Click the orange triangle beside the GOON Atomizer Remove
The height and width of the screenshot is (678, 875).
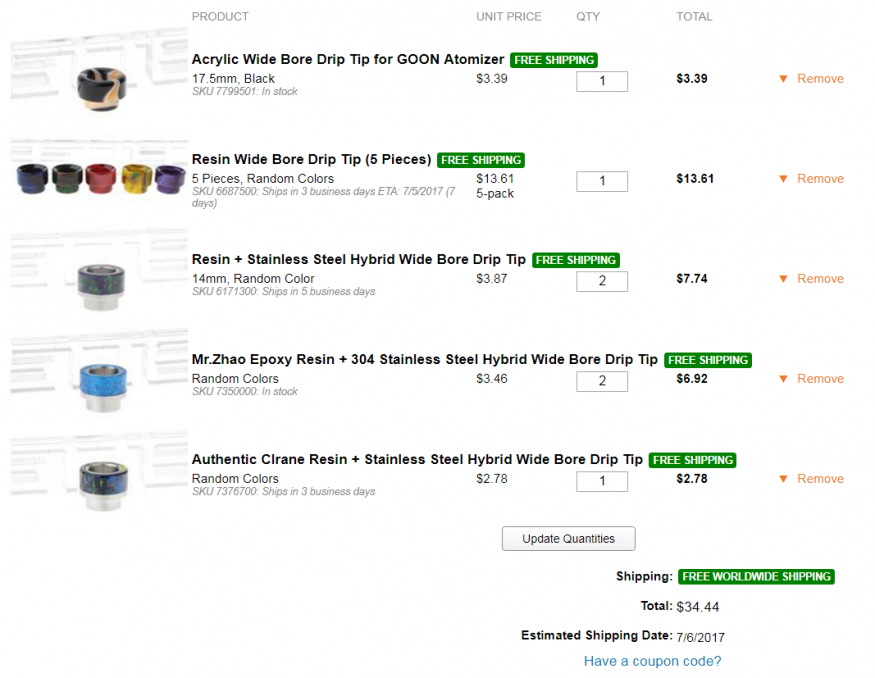(784, 79)
